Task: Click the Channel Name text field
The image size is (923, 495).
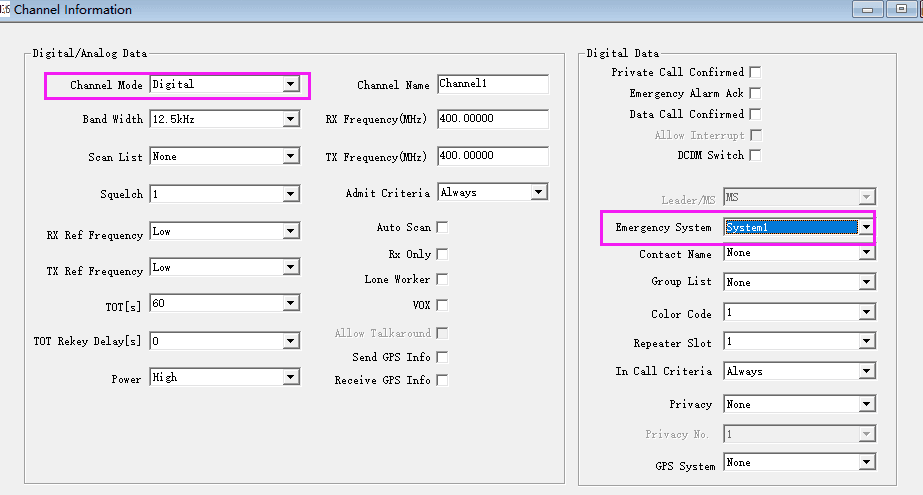Action: click(492, 85)
